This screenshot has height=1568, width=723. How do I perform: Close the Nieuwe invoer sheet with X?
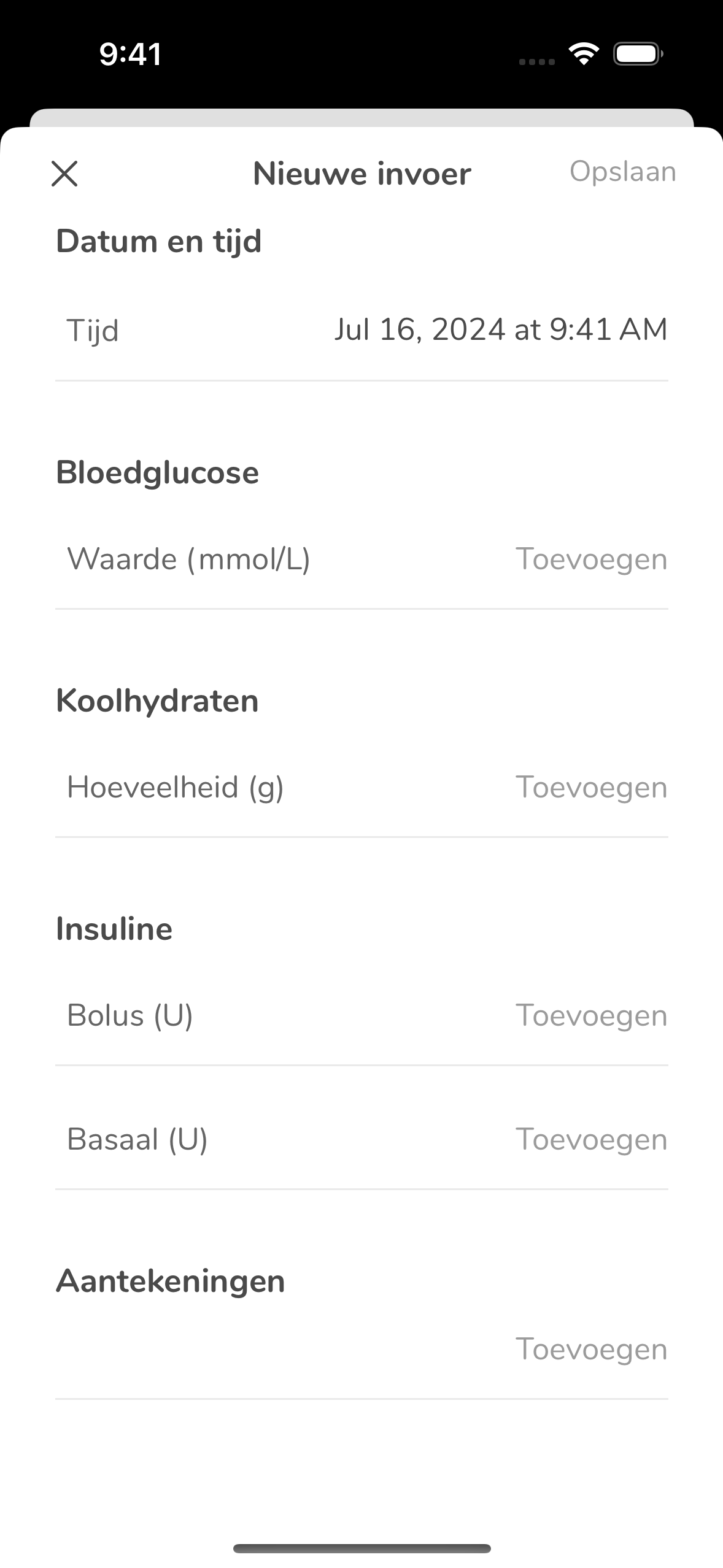pyautogui.click(x=64, y=174)
